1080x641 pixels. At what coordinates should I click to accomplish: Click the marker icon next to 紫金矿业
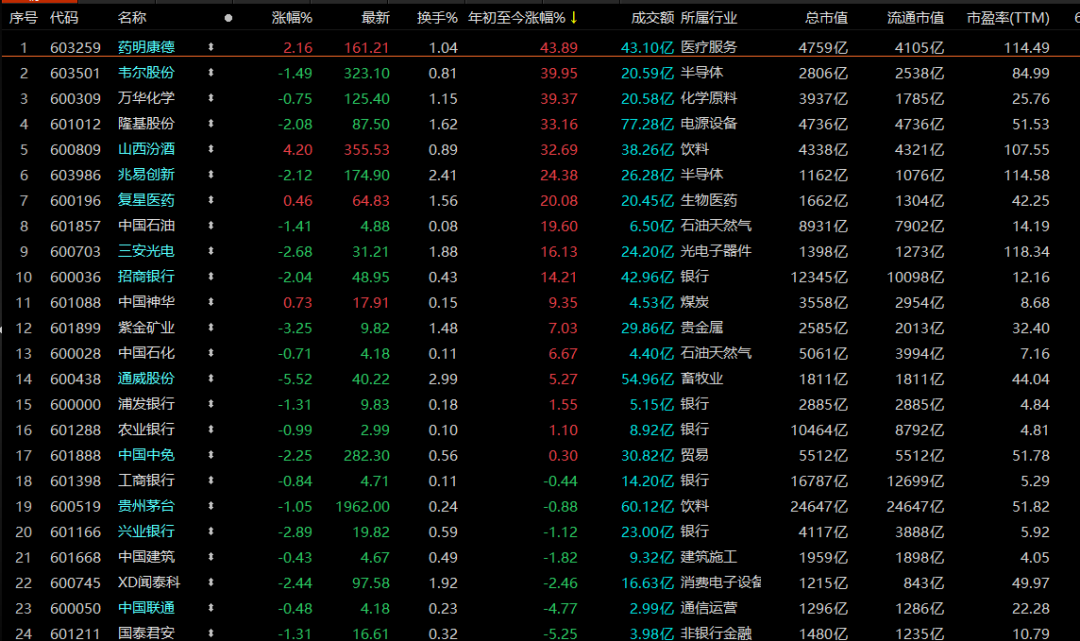[211, 327]
